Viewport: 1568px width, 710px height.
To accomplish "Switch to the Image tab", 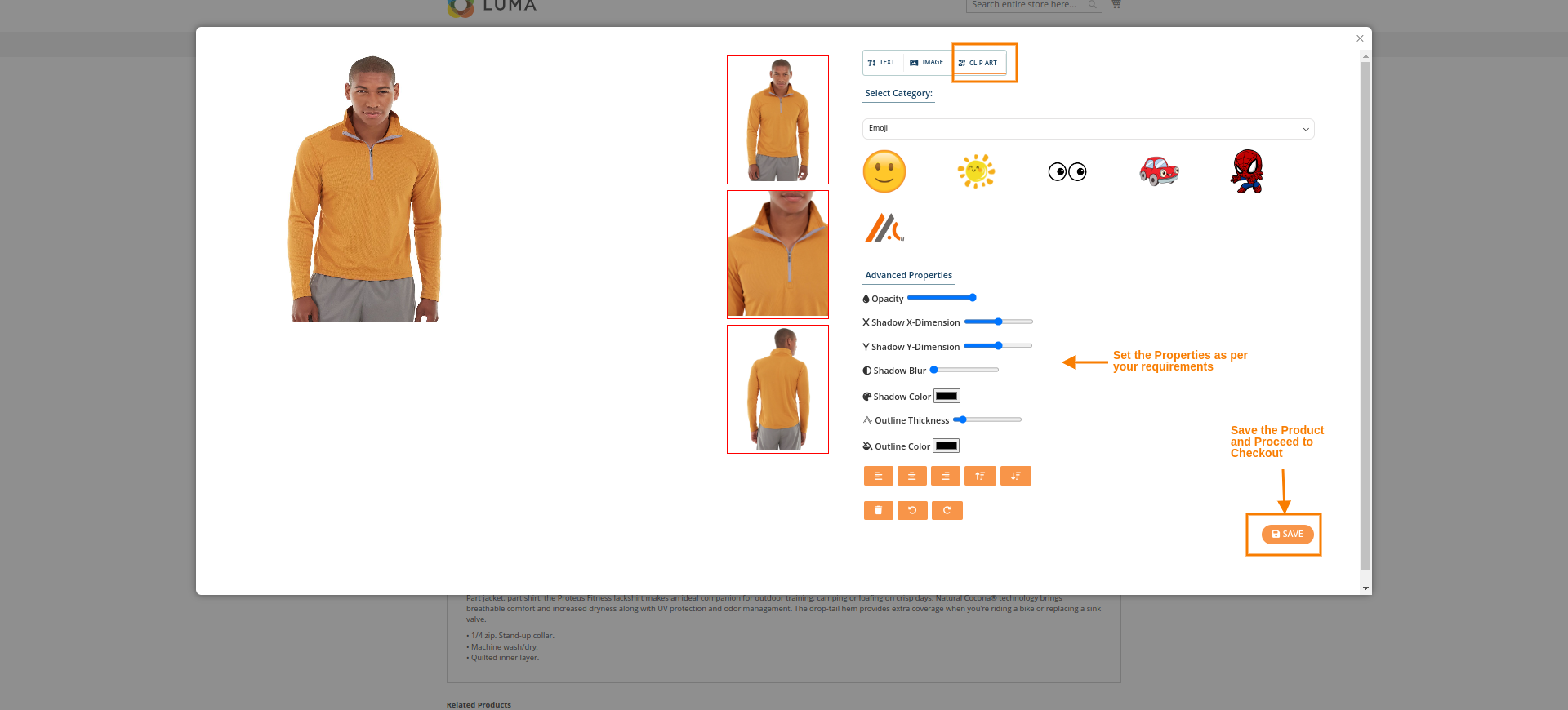I will (927, 63).
